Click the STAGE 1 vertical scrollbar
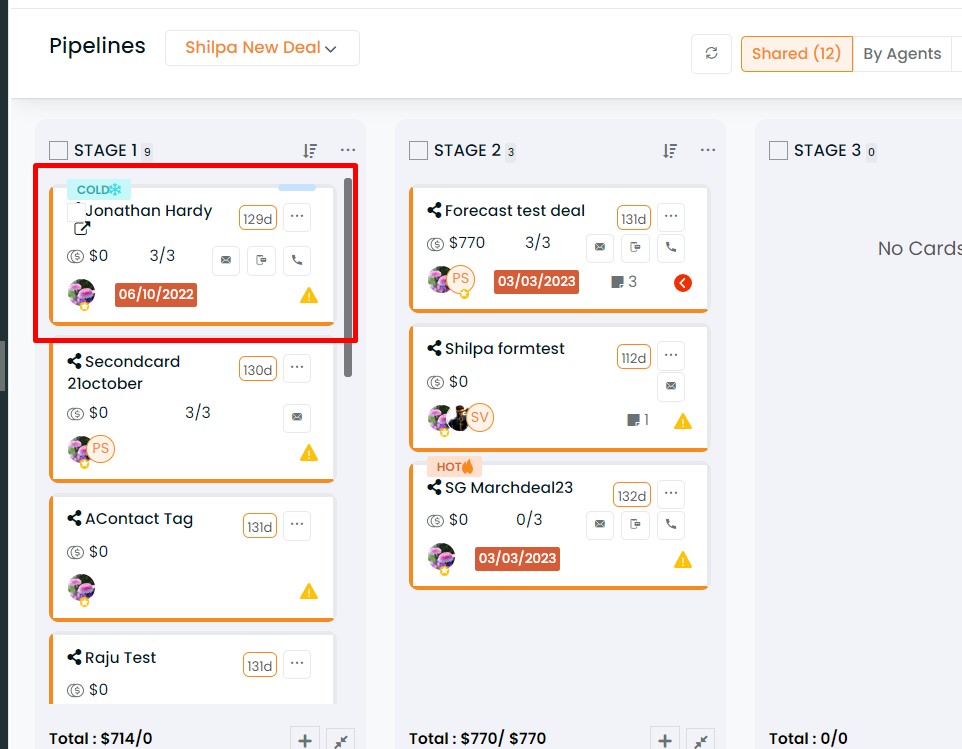Image resolution: width=962 pixels, height=749 pixels. (348, 277)
